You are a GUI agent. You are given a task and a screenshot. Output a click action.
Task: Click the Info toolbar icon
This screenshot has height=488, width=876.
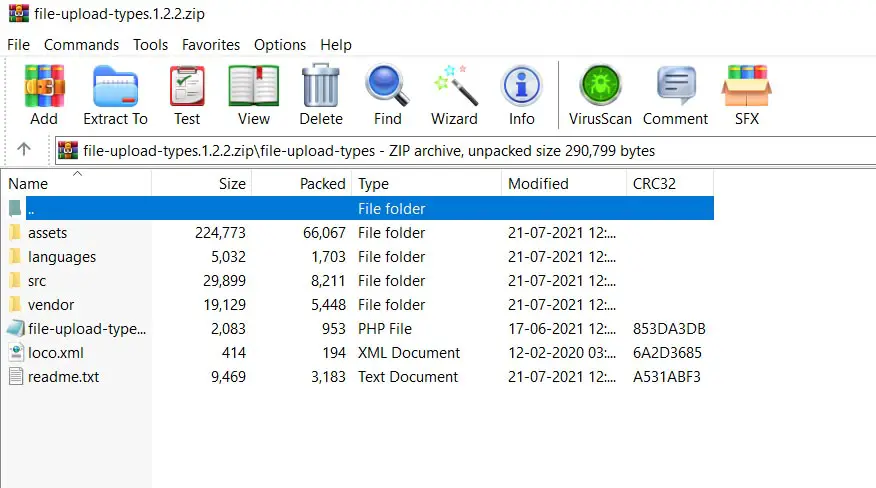coord(521,86)
